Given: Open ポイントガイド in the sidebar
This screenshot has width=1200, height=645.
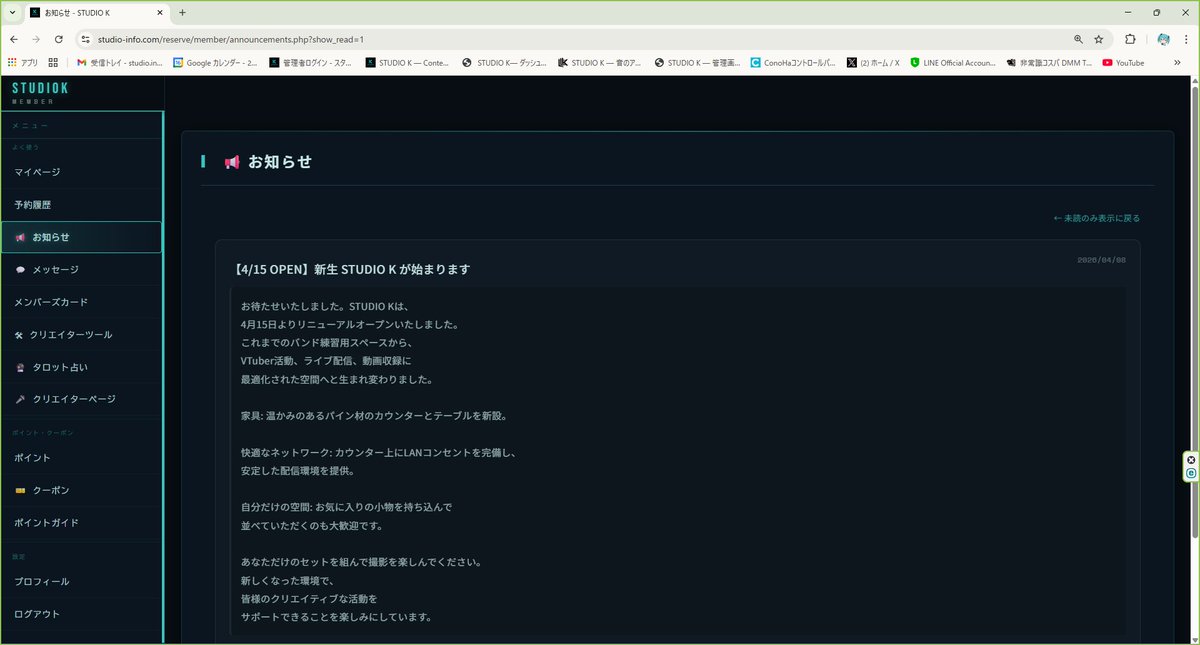Looking at the screenshot, I should 81,522.
